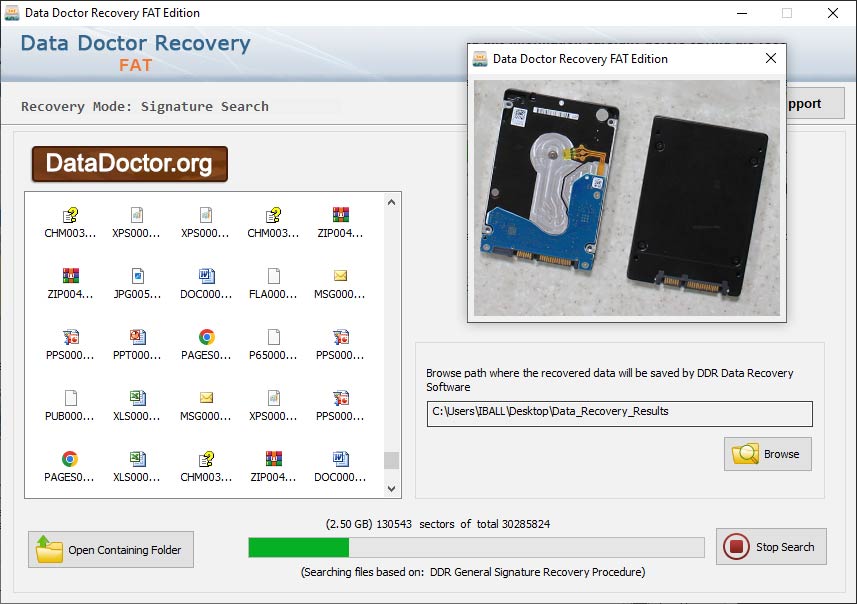
Task: Open the PAGES0 Chrome-icon recovered file
Action: tap(205, 338)
